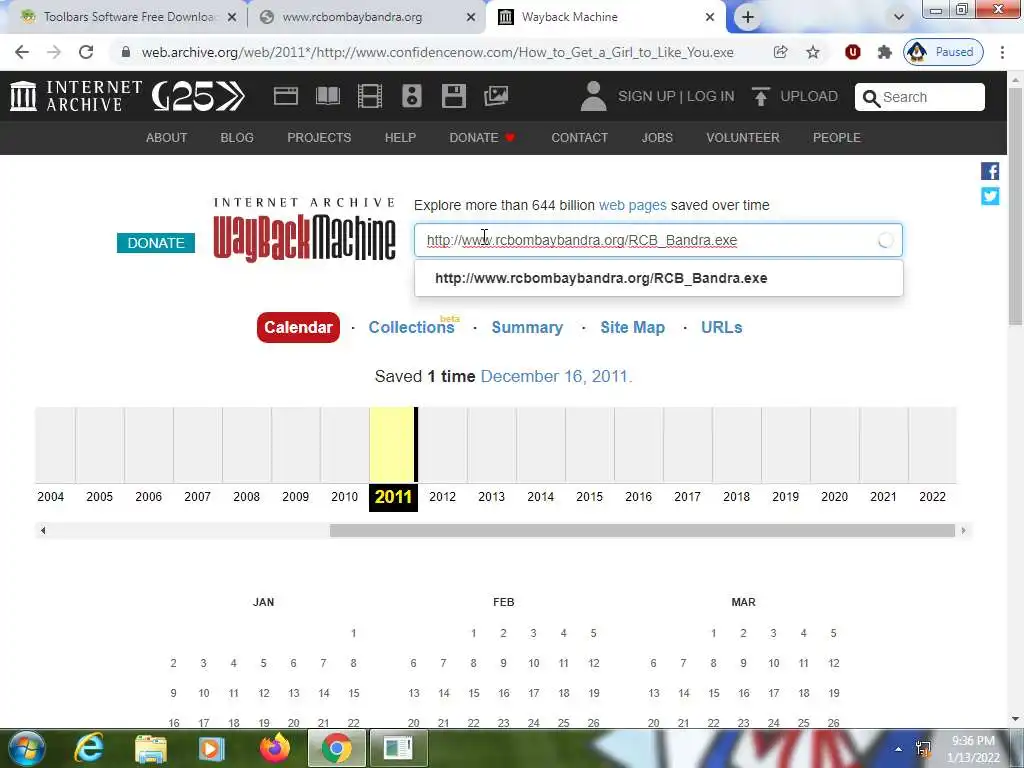Click the SIGN UP link
The image size is (1024, 768).
click(x=647, y=97)
